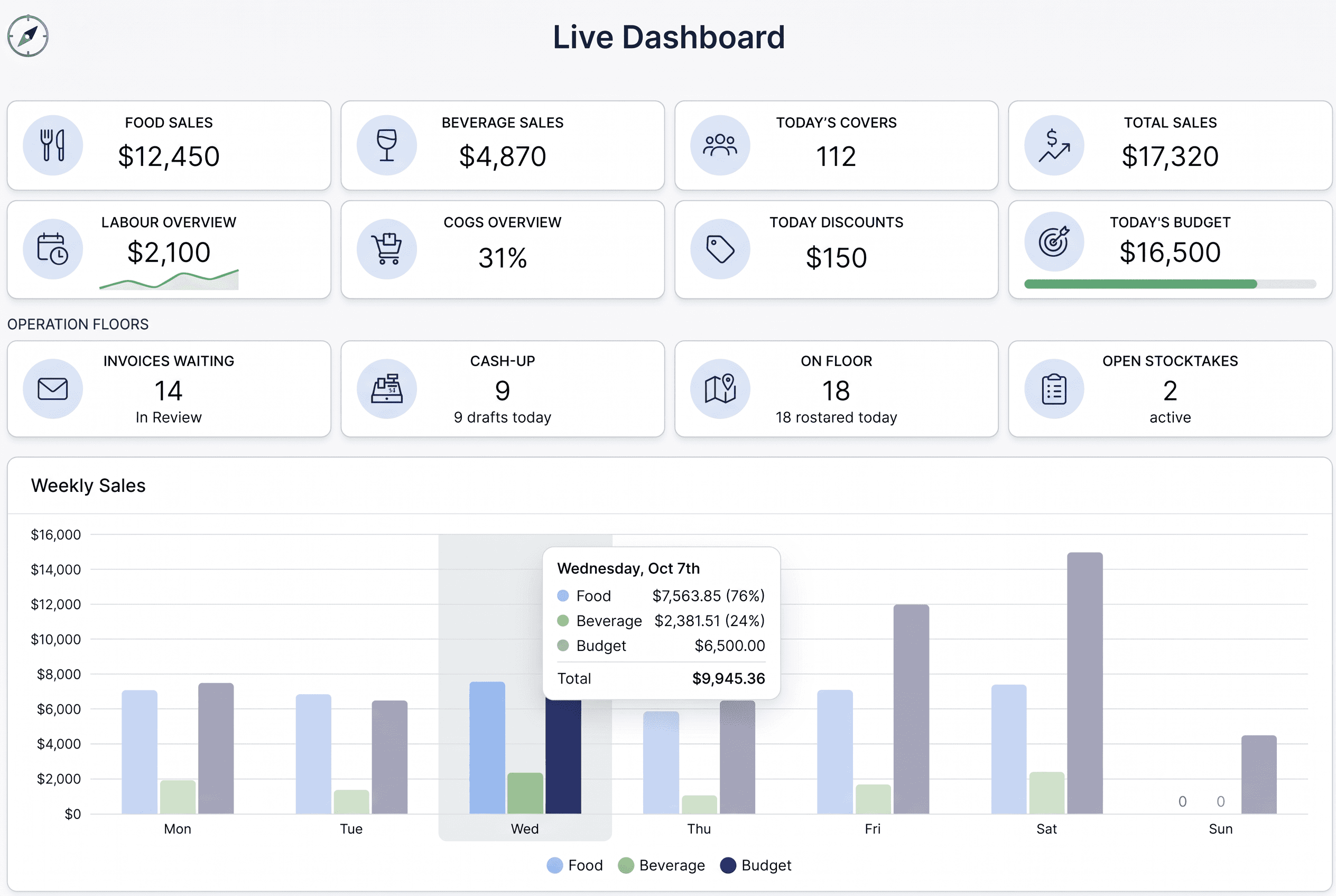Select the Today's Covers people icon

click(720, 145)
